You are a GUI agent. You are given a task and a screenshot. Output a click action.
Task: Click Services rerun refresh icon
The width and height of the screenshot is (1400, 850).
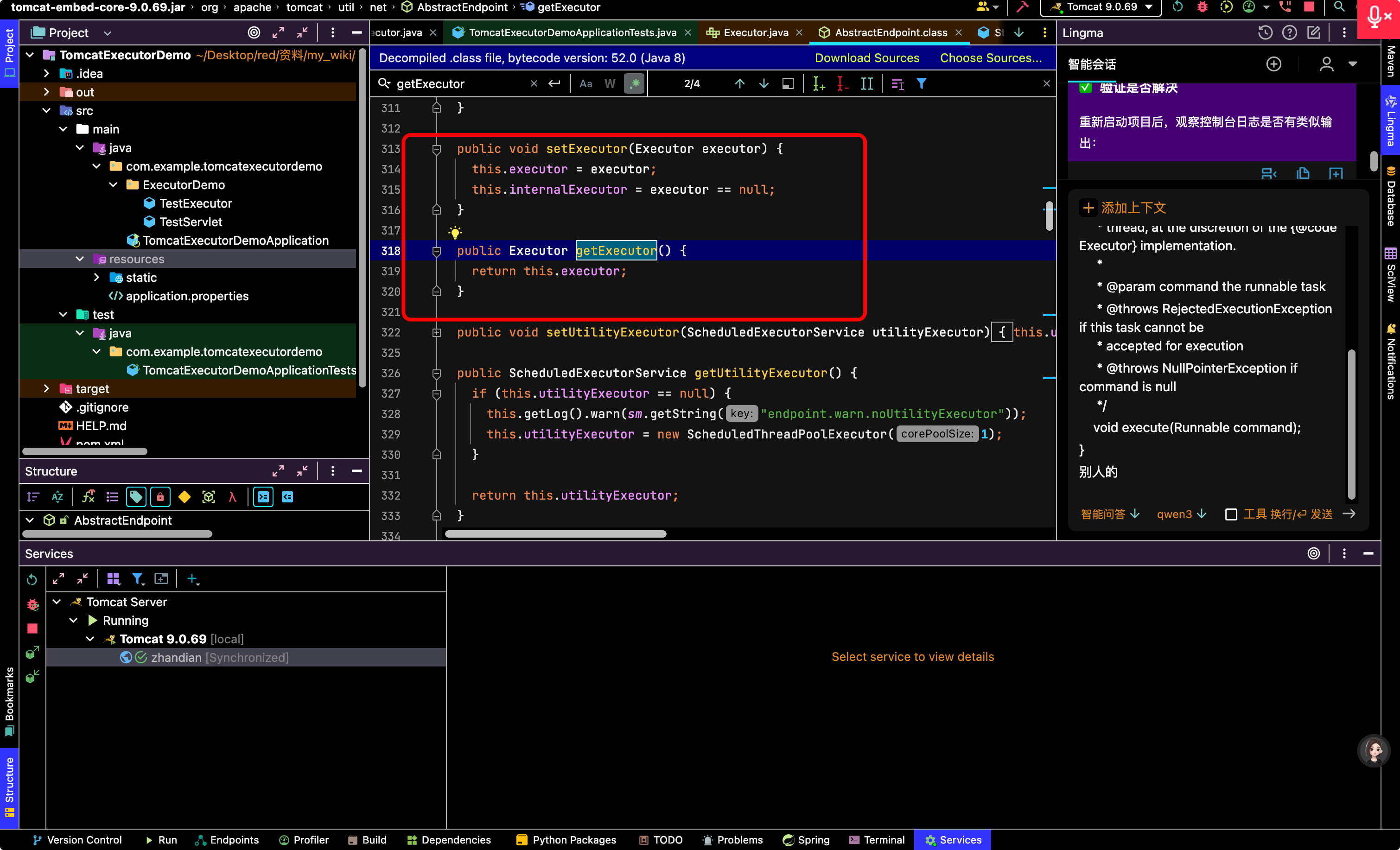click(x=32, y=579)
